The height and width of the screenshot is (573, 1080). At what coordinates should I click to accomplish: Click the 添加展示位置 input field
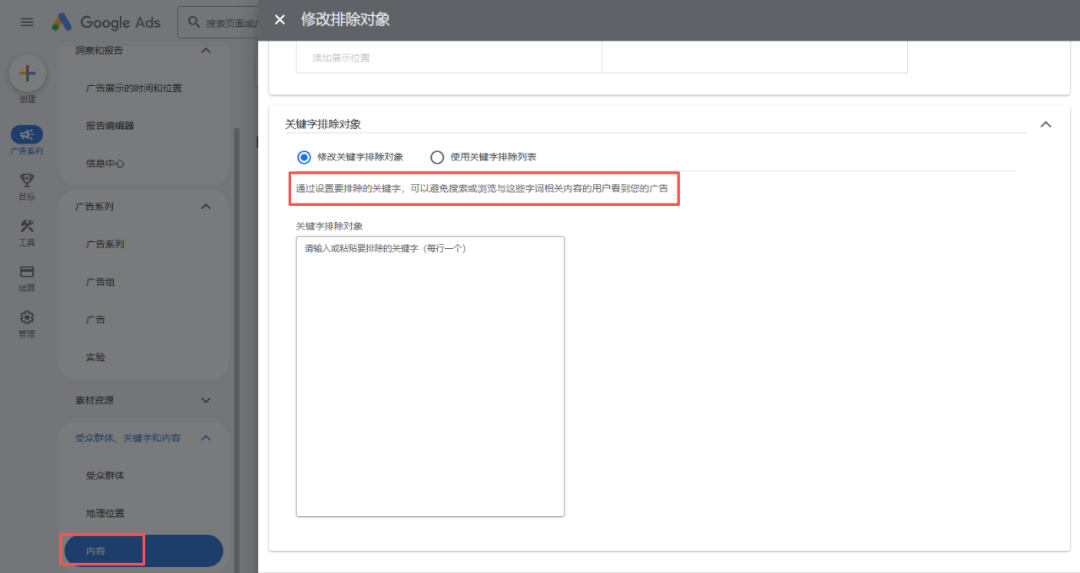(x=449, y=58)
